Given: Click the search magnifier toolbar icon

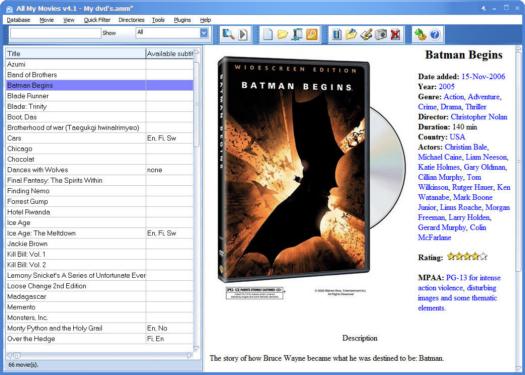Looking at the screenshot, I should point(229,34).
